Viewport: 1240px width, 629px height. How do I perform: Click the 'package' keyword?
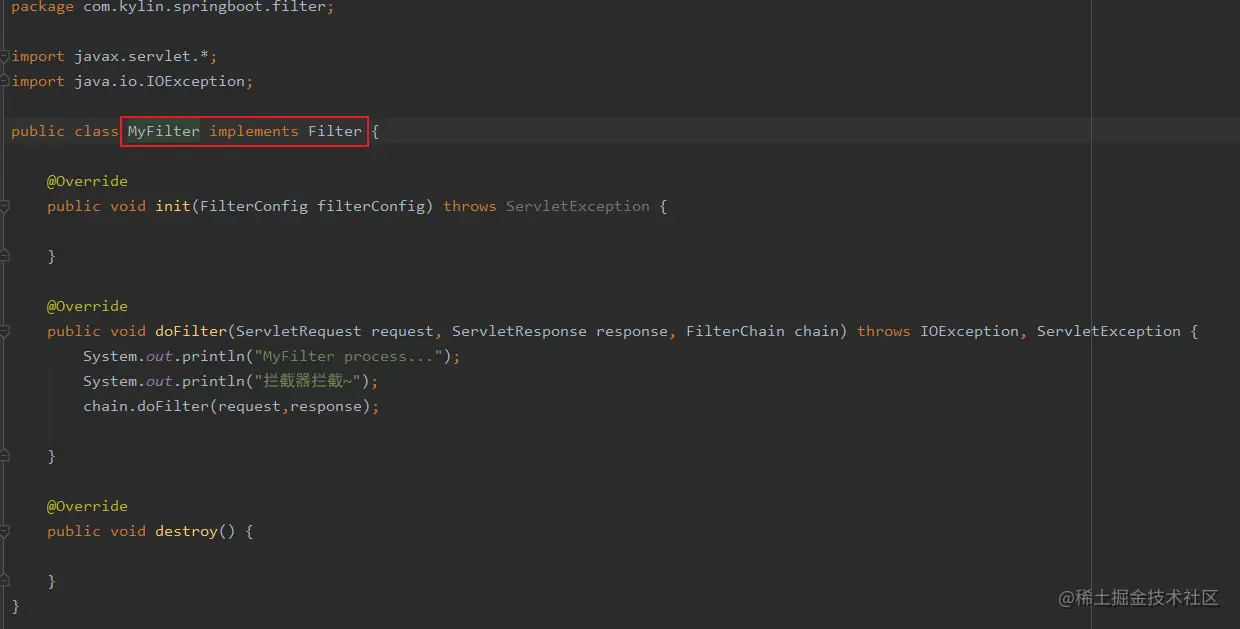[x=42, y=7]
